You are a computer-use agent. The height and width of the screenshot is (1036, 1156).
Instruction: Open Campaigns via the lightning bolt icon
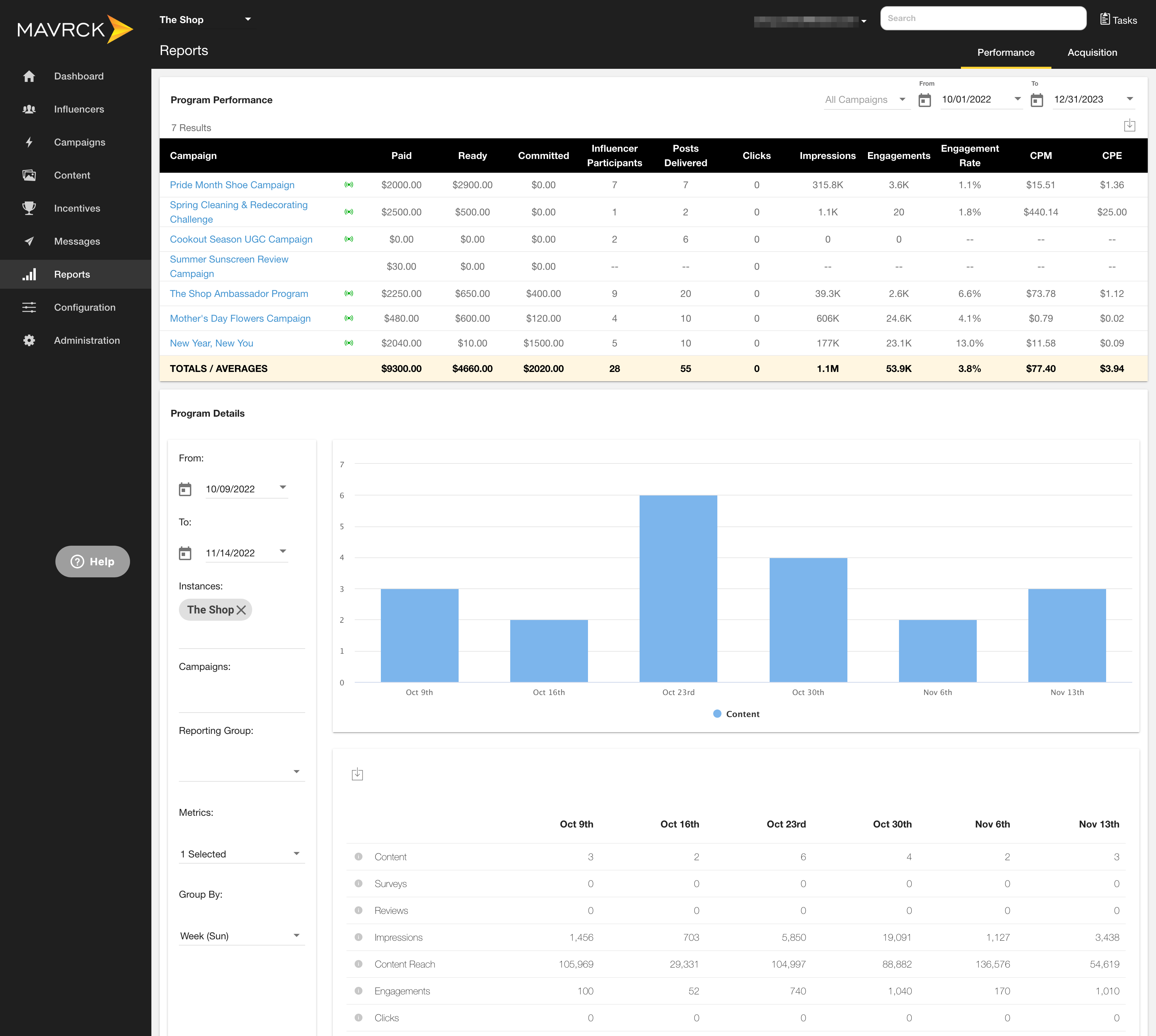(x=29, y=142)
